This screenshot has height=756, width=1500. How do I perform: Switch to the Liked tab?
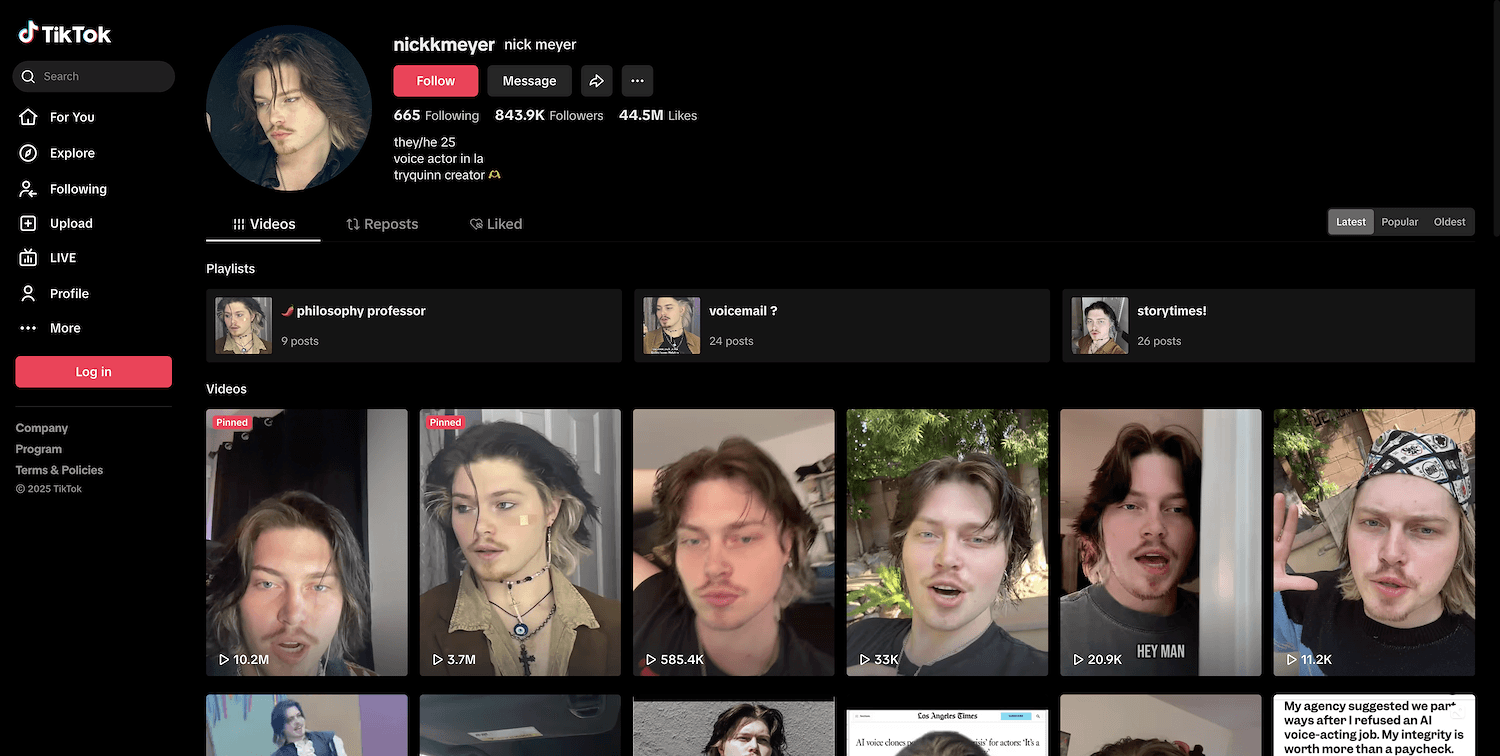496,224
